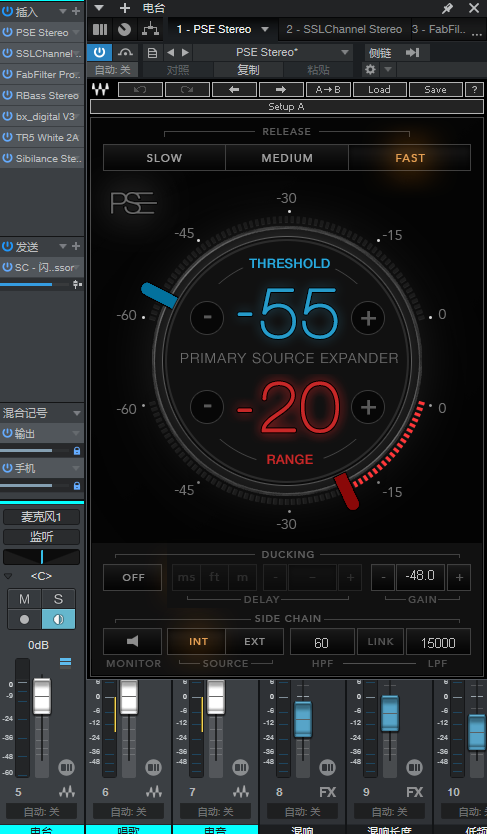Select MEDIUM release mode

pyautogui.click(x=287, y=158)
